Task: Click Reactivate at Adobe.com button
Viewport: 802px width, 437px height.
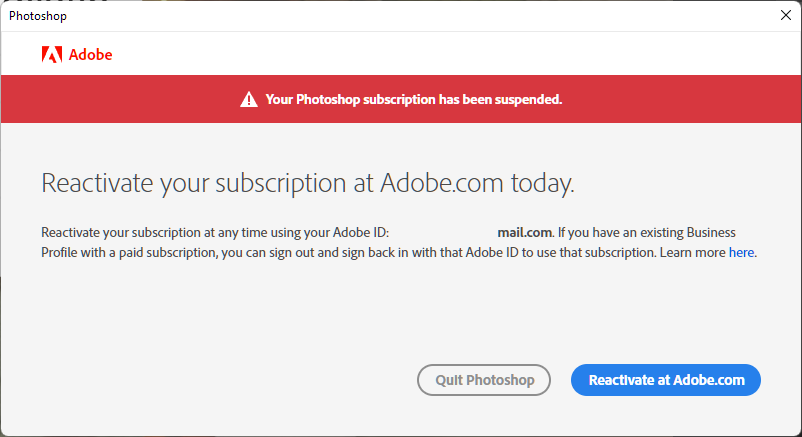Action: 666,380
